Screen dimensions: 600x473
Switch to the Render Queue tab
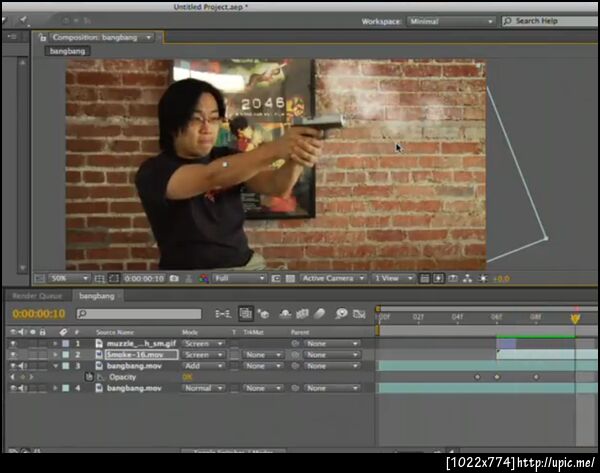click(x=37, y=296)
